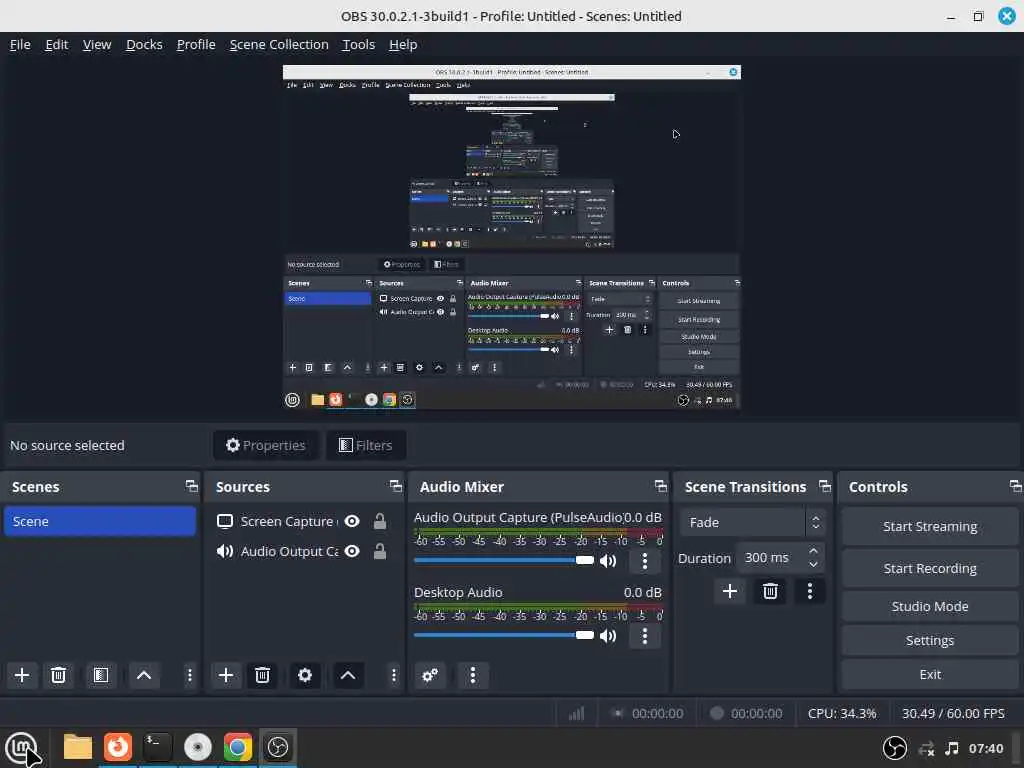Open Desktop Audio options dots
Viewport: 1024px width, 768px height.
(x=645, y=635)
